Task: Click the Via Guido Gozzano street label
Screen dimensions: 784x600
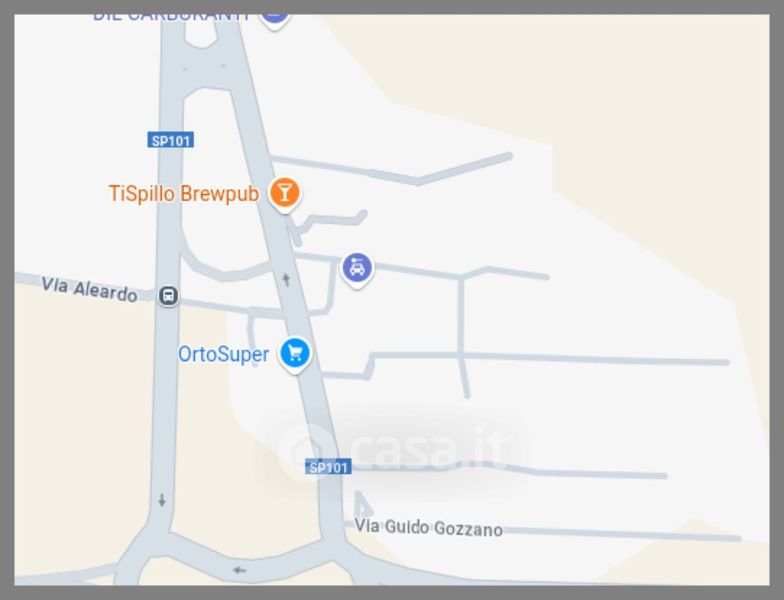Action: click(x=428, y=528)
